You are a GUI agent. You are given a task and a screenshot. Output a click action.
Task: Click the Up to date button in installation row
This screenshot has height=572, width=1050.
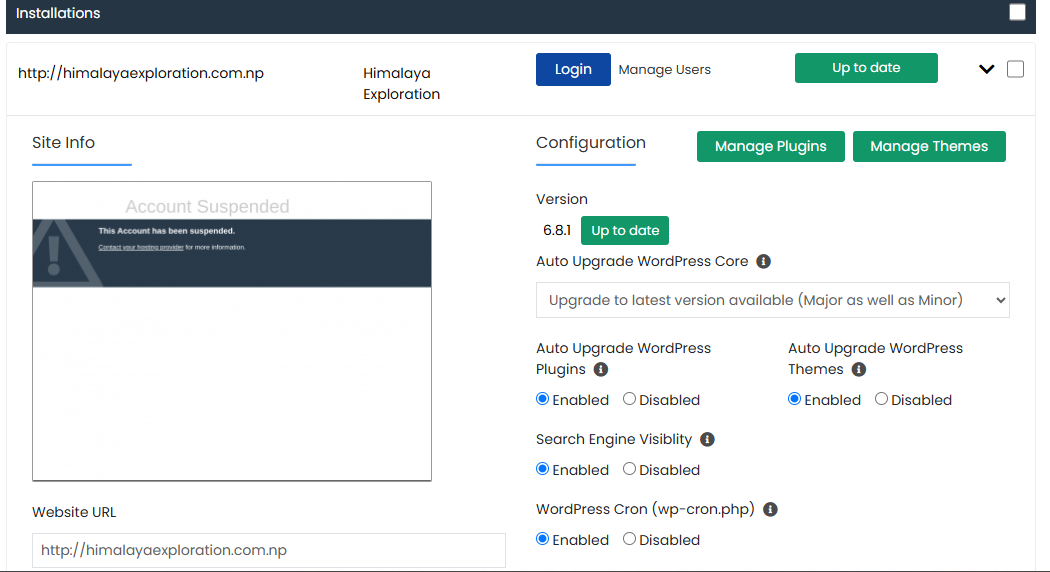click(x=866, y=68)
